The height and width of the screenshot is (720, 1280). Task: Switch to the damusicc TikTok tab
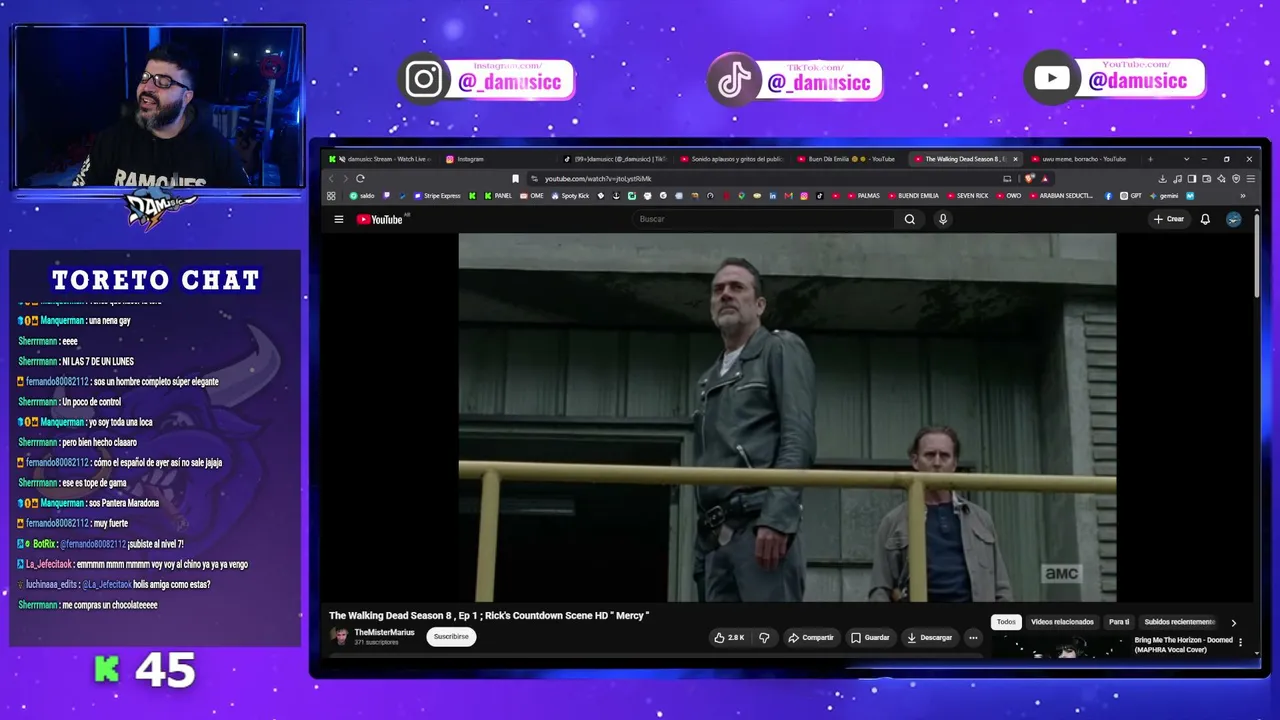point(614,159)
